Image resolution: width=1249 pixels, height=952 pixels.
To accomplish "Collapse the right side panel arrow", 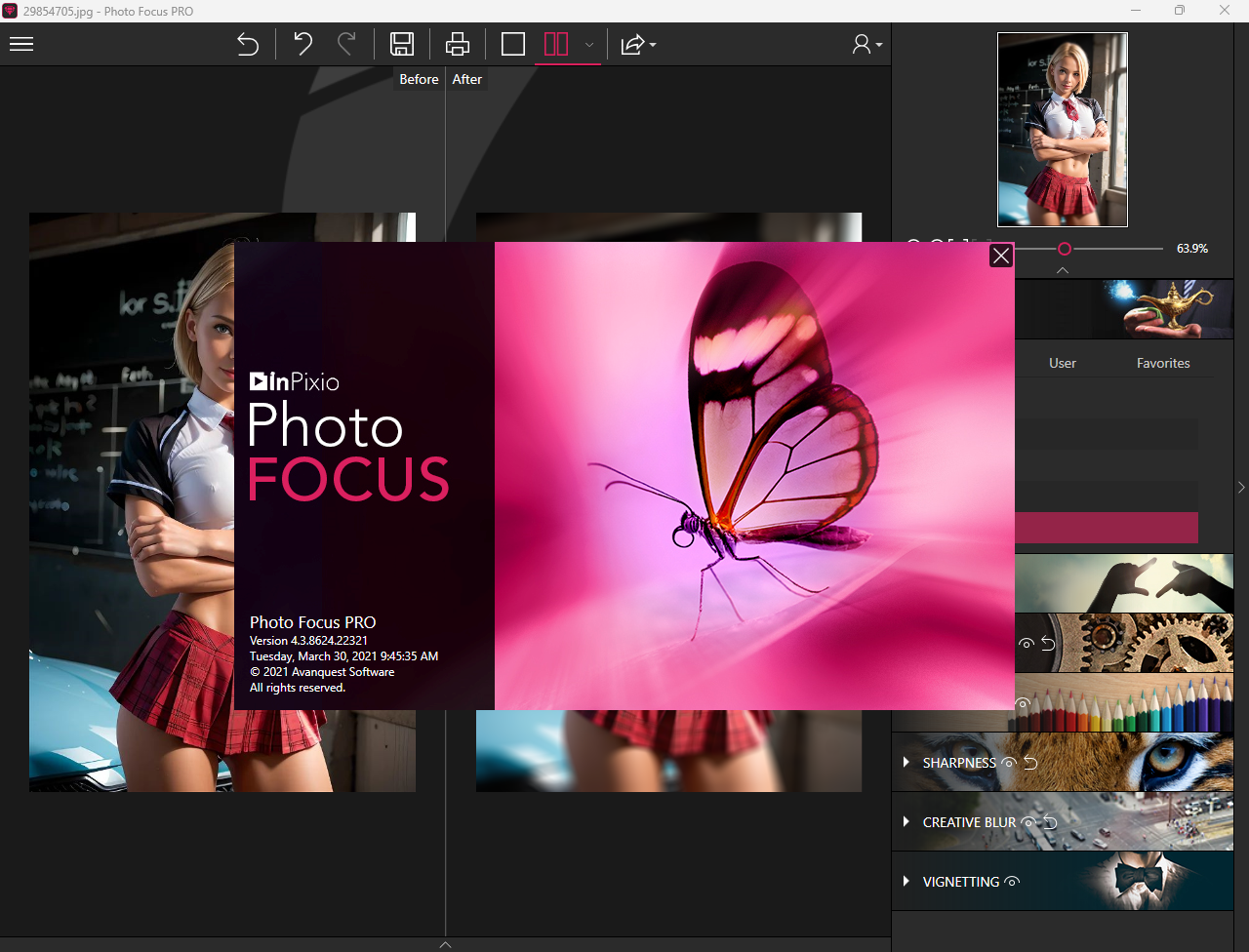I will [1241, 487].
